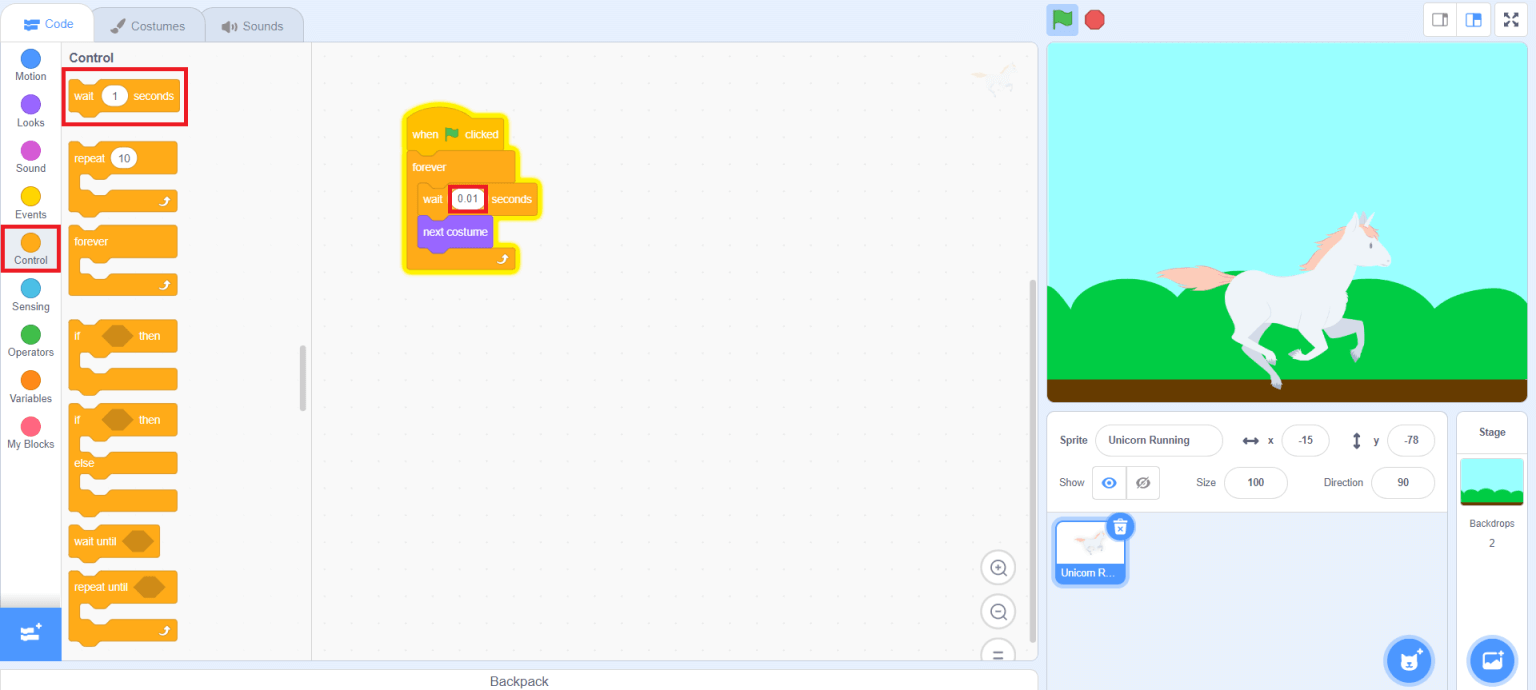
Task: Delete the Unicorn Running sprite
Action: tap(1120, 527)
